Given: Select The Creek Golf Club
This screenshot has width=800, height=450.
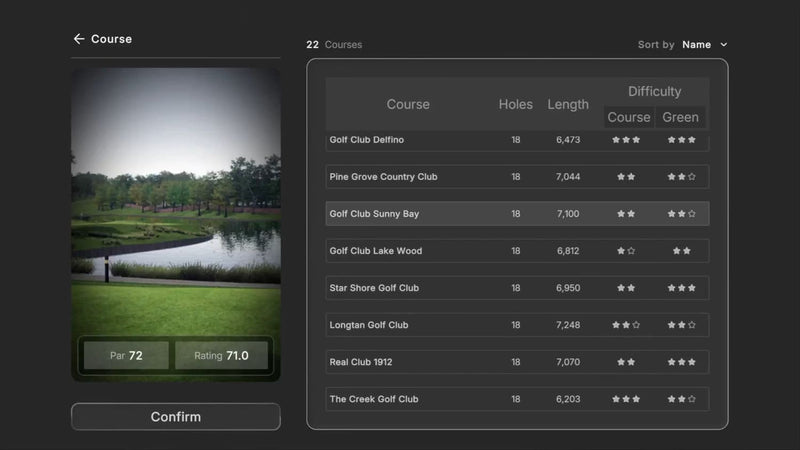Looking at the screenshot, I should coord(516,399).
